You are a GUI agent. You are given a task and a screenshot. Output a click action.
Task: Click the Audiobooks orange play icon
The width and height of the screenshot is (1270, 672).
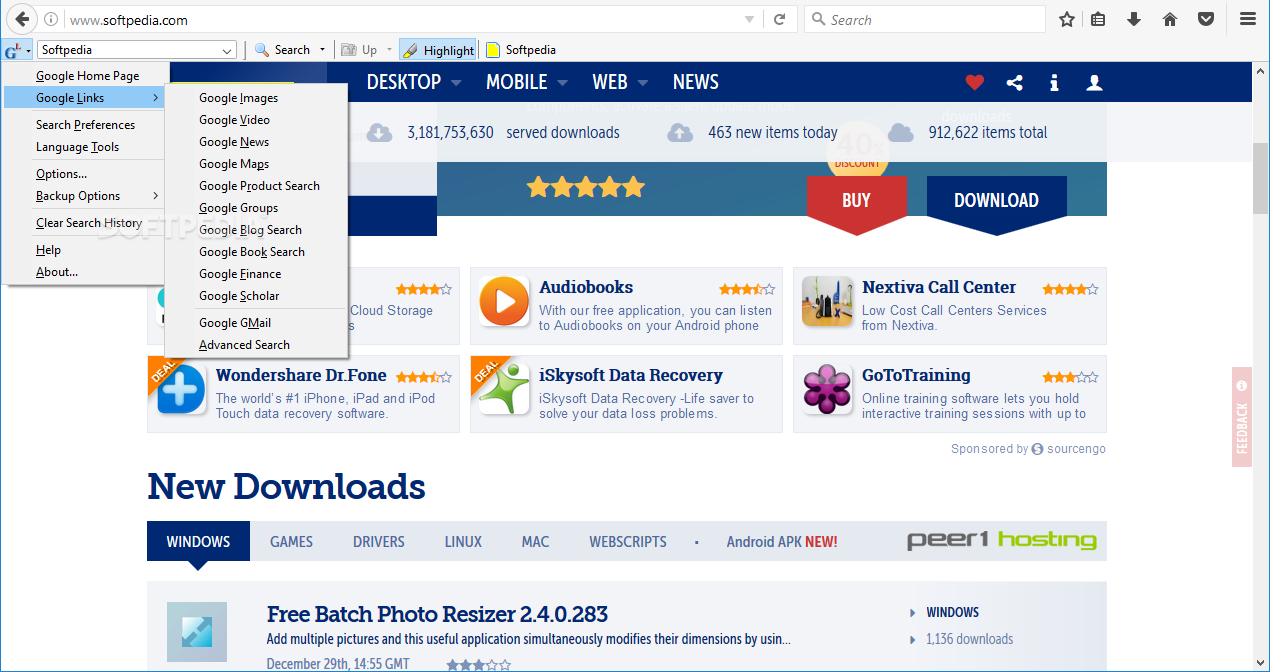click(x=504, y=302)
